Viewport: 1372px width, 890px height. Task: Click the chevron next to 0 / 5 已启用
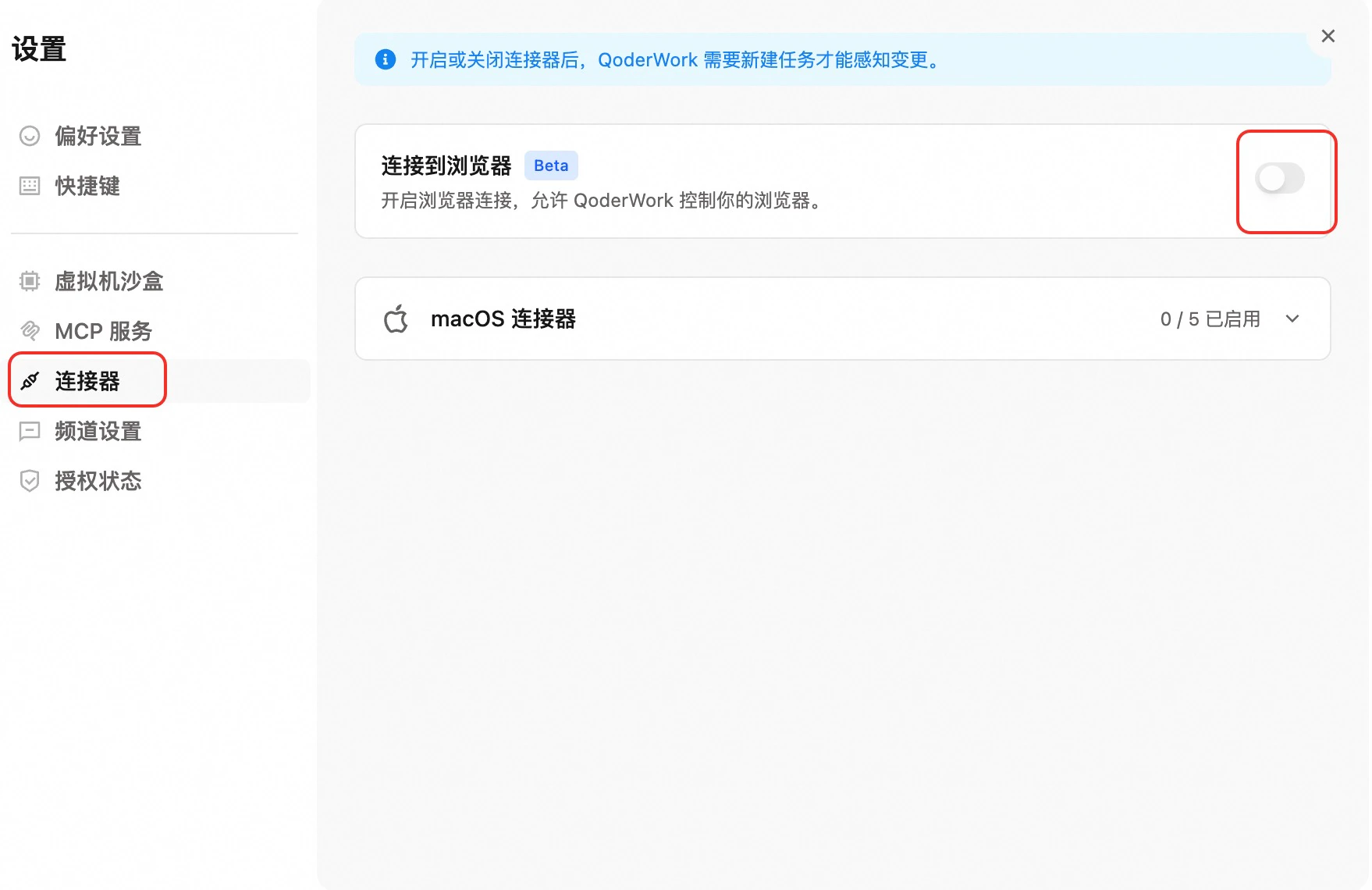click(x=1292, y=319)
